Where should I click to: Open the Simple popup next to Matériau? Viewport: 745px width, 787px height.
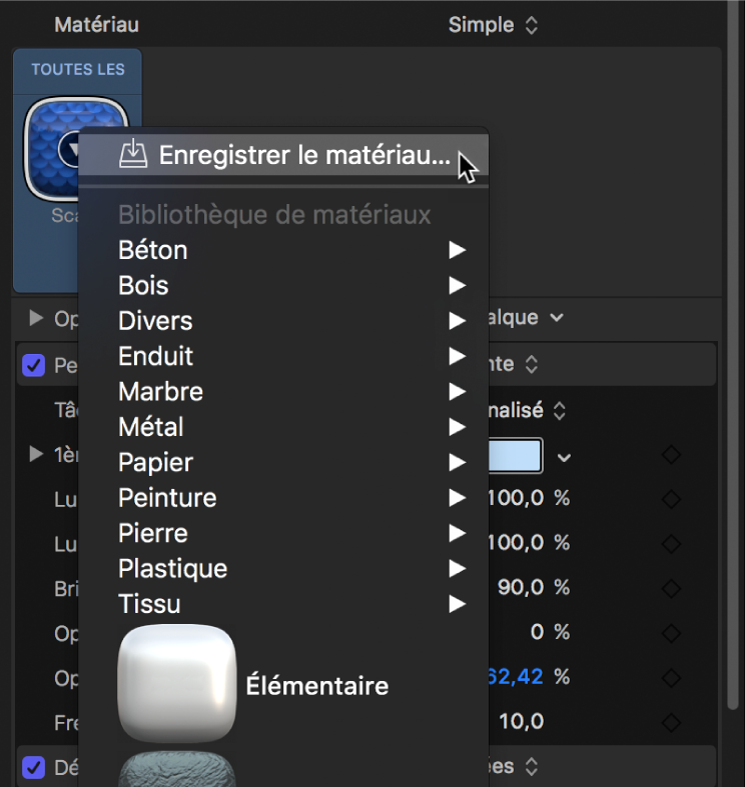point(493,25)
